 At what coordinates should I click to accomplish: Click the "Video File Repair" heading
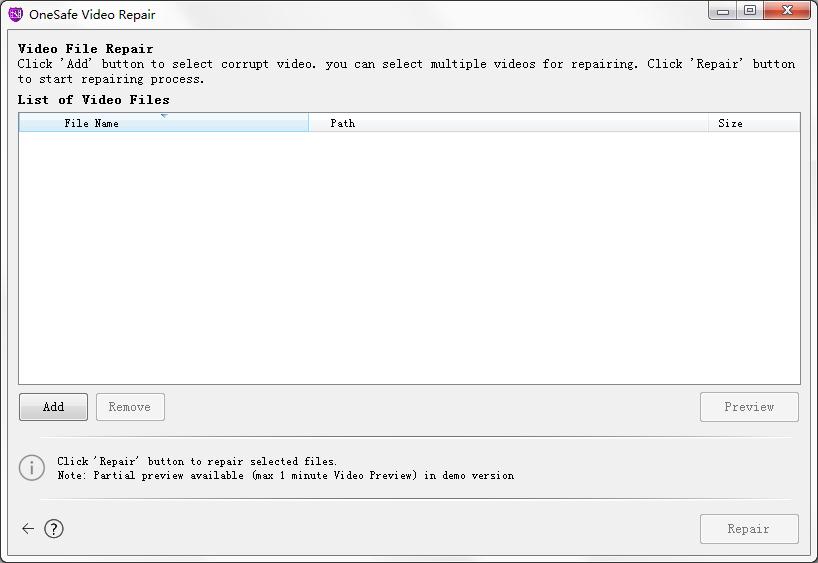click(x=86, y=49)
